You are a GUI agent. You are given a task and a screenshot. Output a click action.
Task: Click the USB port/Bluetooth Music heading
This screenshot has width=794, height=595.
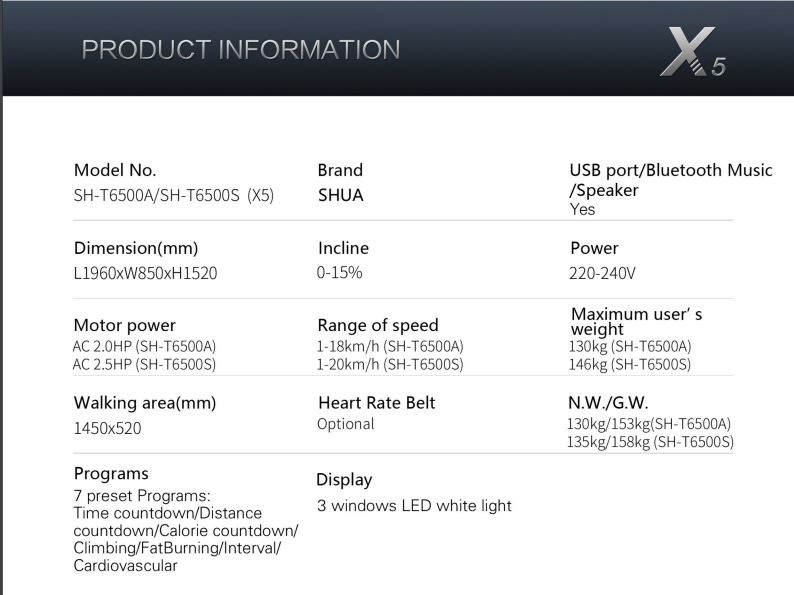671,170
